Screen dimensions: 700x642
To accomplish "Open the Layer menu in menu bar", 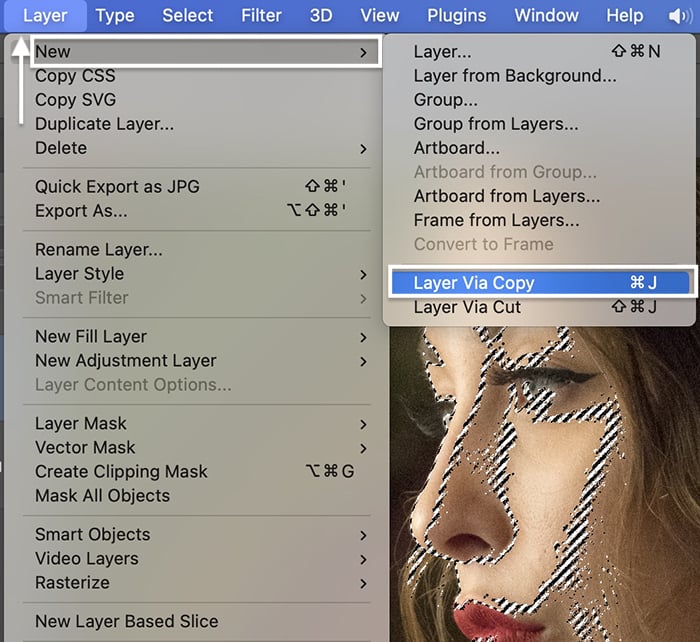I will 45,16.
